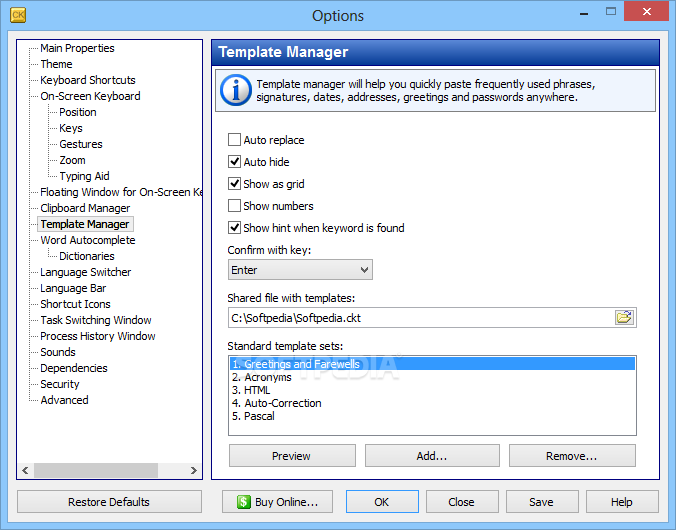The width and height of the screenshot is (676, 530).
Task: Click the blue info icon in Template Manager
Action: pos(235,90)
